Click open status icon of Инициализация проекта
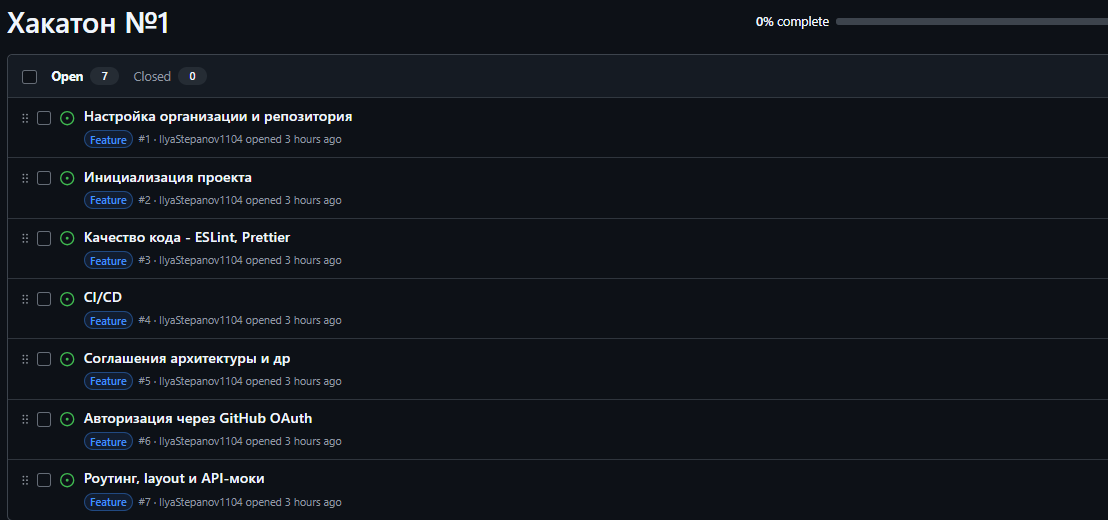 pyautogui.click(x=67, y=178)
